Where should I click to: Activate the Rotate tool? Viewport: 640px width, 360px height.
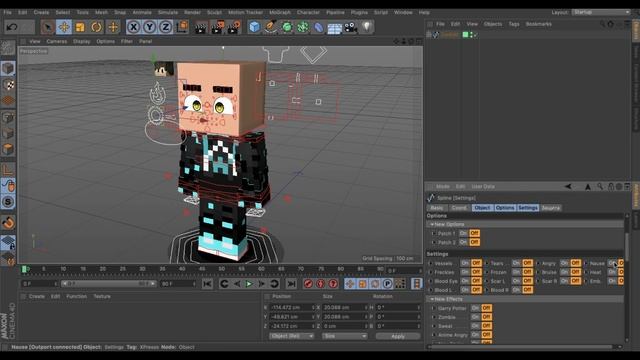96,27
